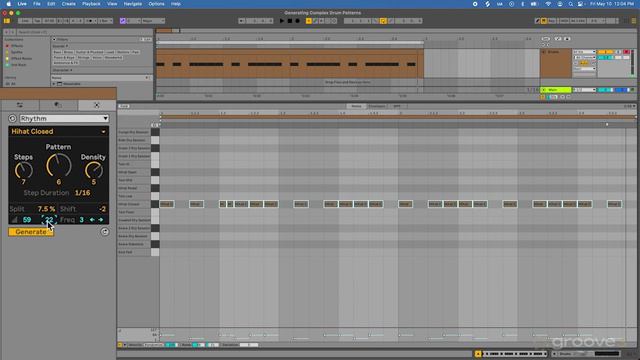Start playback with the Play button
Viewport: 640px width, 360px height.
(282, 21)
